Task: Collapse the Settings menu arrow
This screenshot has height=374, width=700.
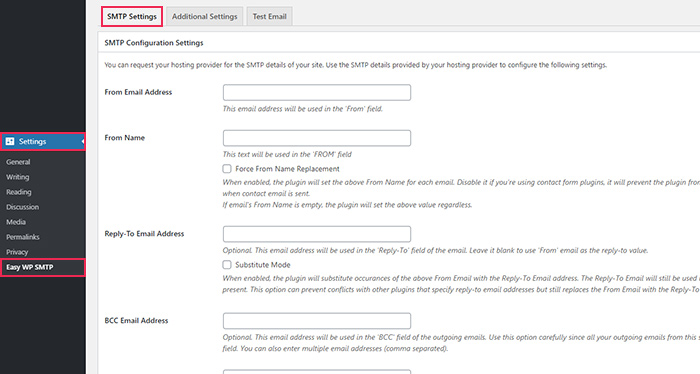Action: pyautogui.click(x=83, y=141)
